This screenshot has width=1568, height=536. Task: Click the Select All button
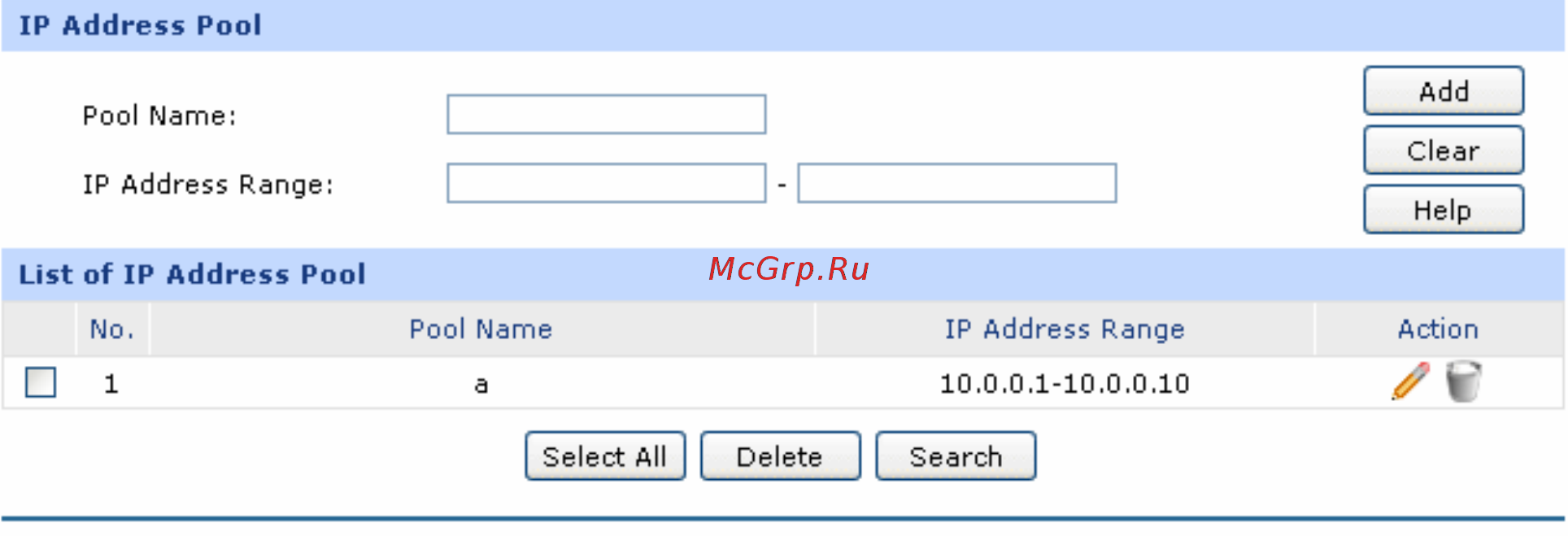(x=605, y=456)
